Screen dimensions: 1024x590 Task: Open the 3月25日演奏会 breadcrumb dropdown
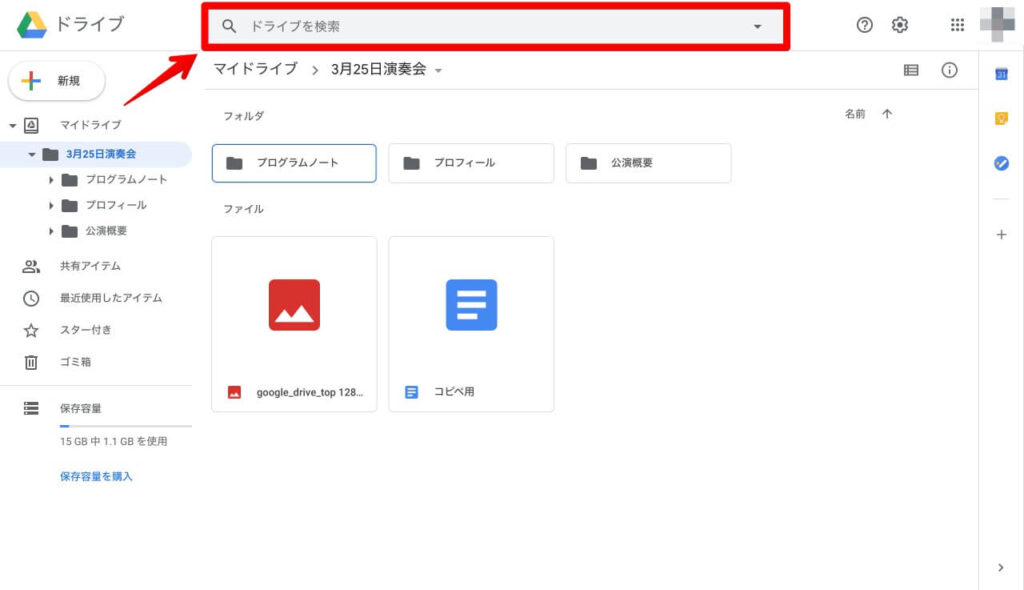click(438, 71)
